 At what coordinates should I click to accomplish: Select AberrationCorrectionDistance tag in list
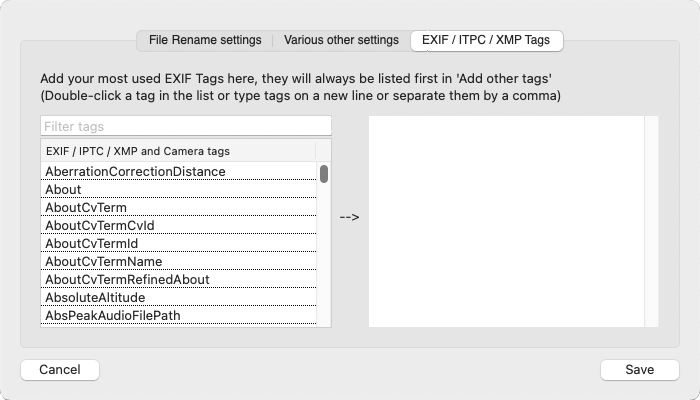click(135, 171)
